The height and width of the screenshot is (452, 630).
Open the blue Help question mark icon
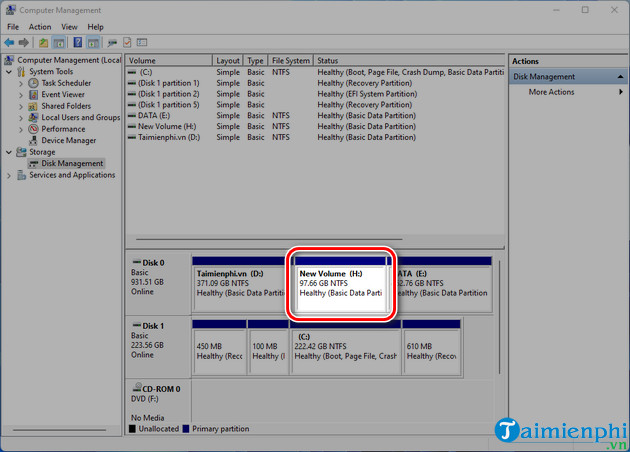coord(78,42)
